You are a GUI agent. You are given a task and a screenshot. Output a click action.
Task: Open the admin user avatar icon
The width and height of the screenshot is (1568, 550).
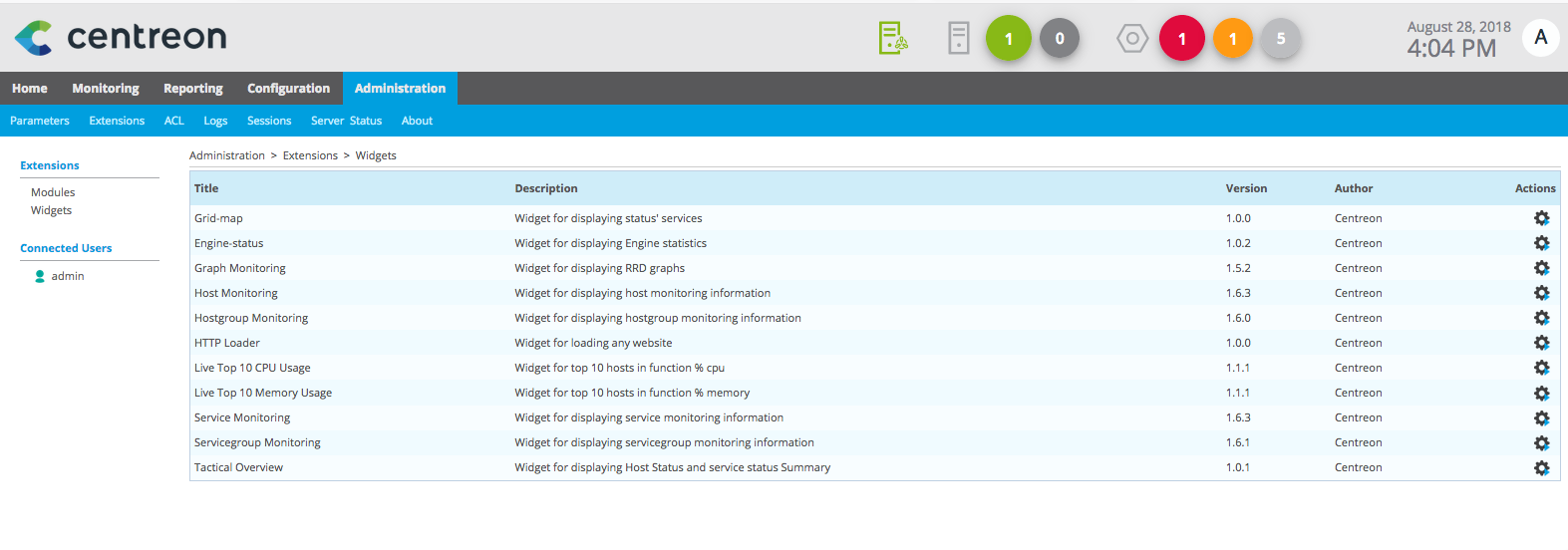pyautogui.click(x=1540, y=38)
